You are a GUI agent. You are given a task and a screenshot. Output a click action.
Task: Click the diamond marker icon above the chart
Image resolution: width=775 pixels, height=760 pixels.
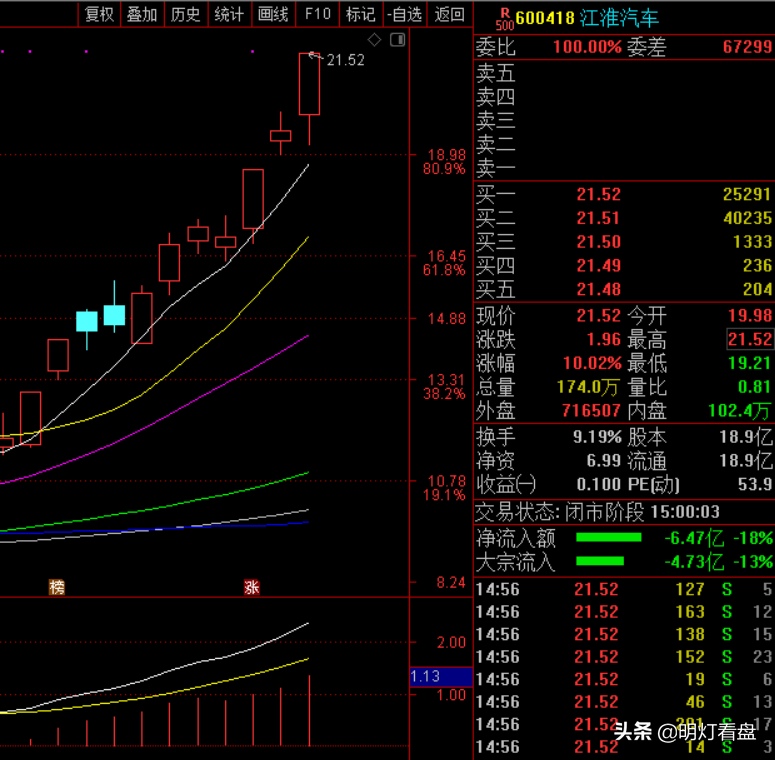[375, 40]
